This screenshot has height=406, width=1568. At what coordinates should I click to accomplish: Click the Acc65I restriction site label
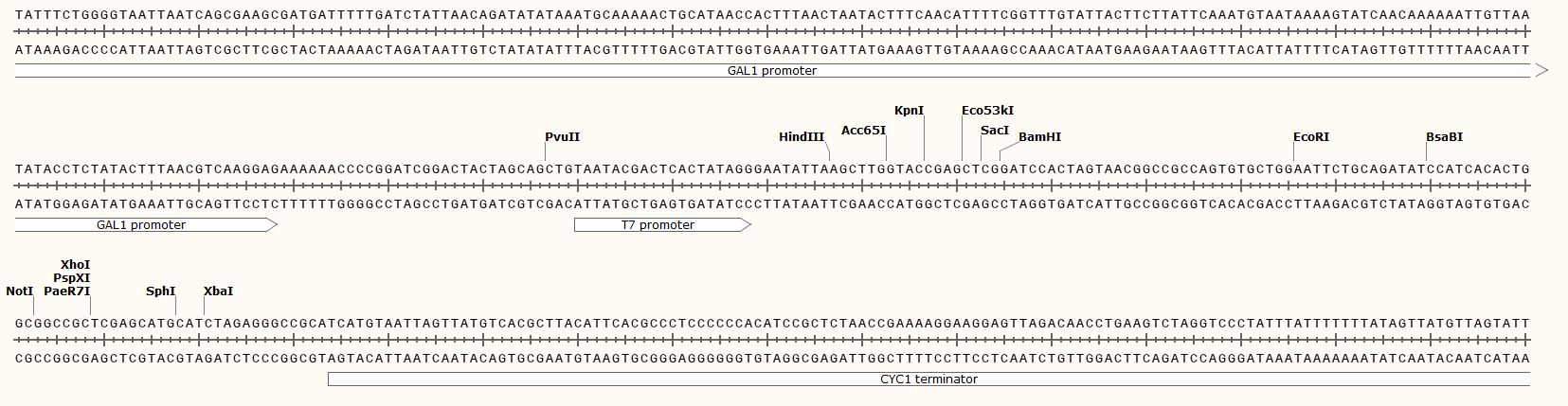[863, 131]
